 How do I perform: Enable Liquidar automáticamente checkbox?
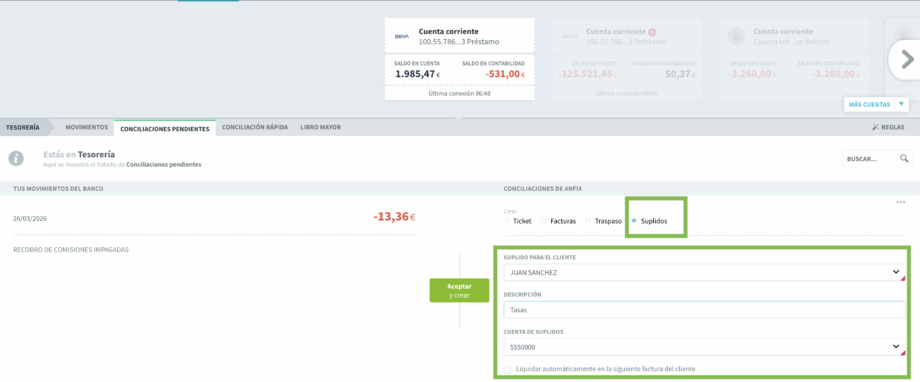point(508,369)
